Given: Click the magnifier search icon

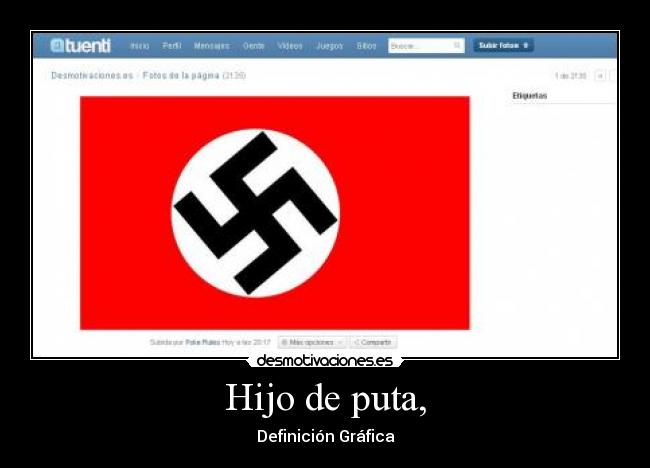Looking at the screenshot, I should (457, 45).
